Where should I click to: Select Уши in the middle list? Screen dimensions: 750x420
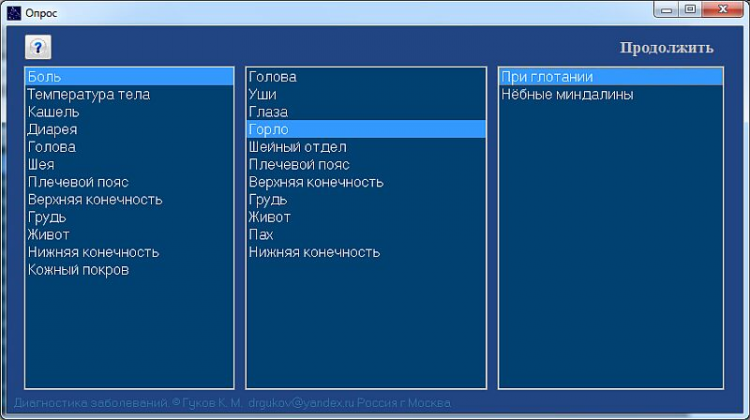click(366, 94)
